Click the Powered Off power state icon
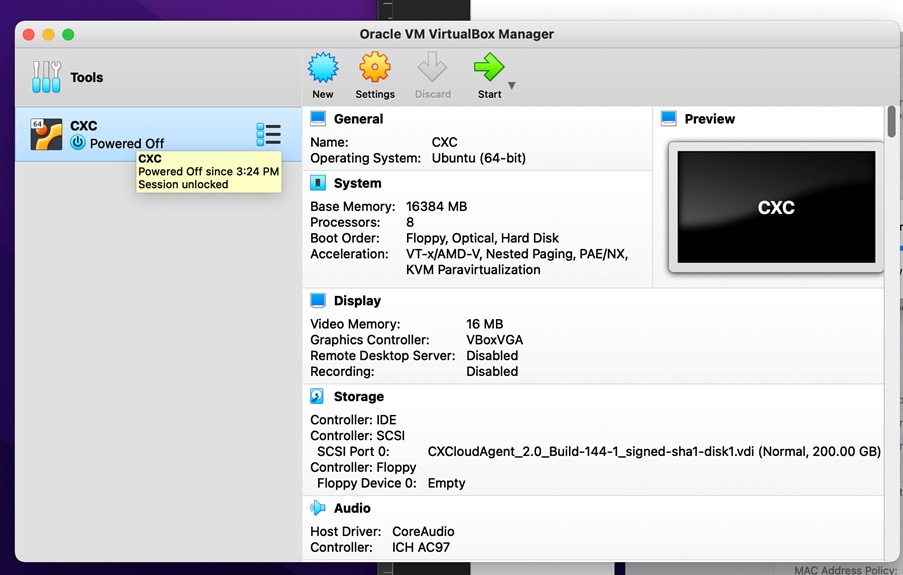The width and height of the screenshot is (903, 575). (x=78, y=142)
